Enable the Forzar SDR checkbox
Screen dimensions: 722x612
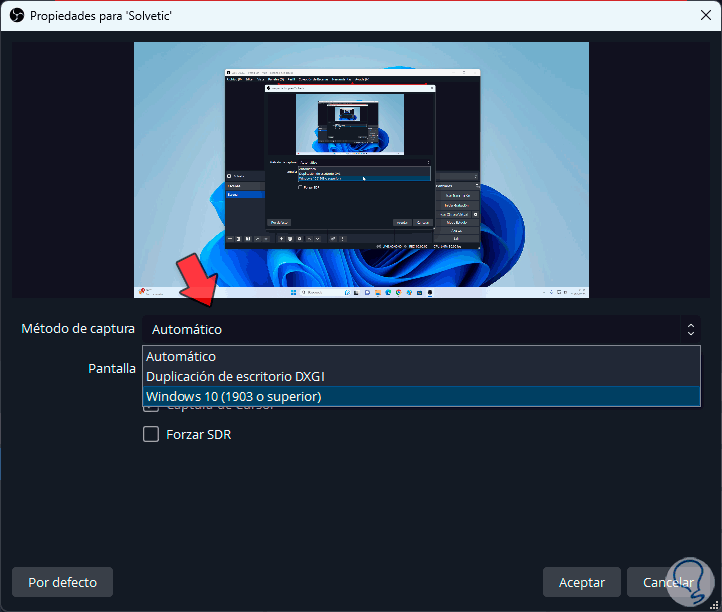tap(151, 434)
